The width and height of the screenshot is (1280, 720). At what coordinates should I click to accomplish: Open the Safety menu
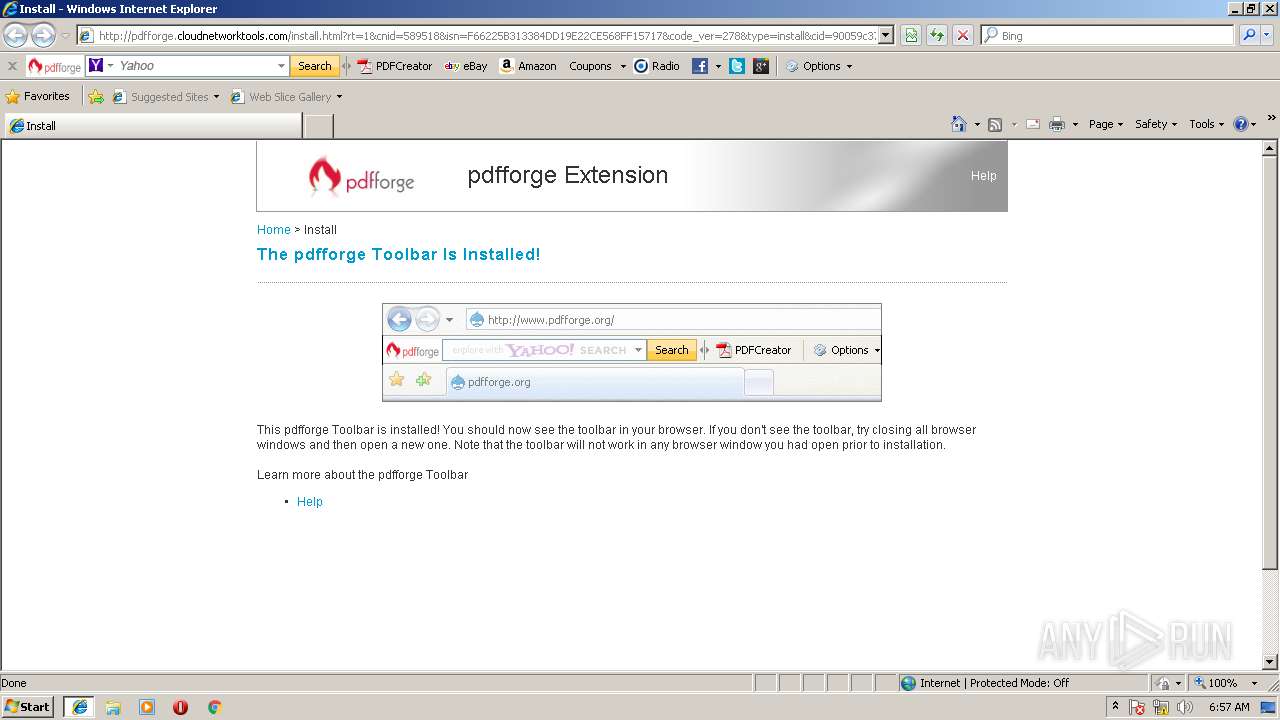pyautogui.click(x=1156, y=124)
